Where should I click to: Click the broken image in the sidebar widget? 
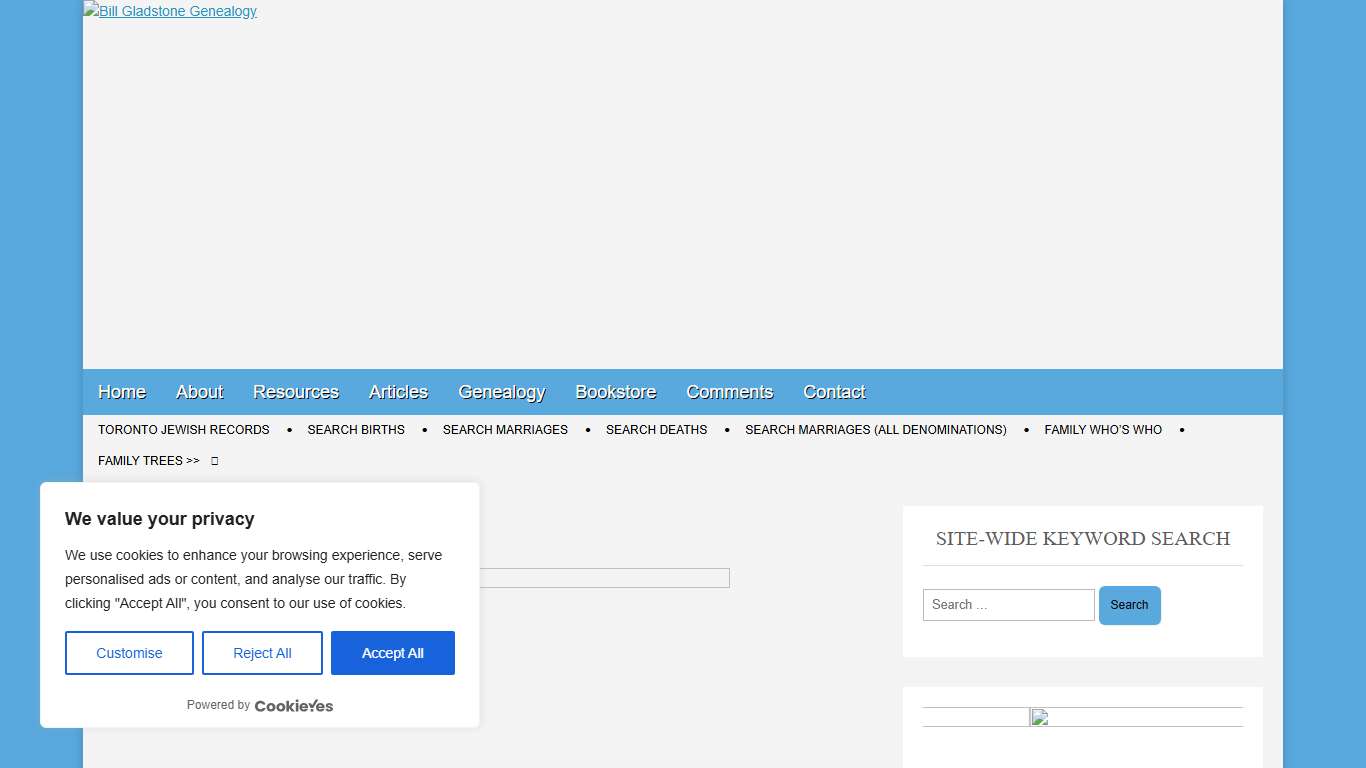[x=1039, y=717]
